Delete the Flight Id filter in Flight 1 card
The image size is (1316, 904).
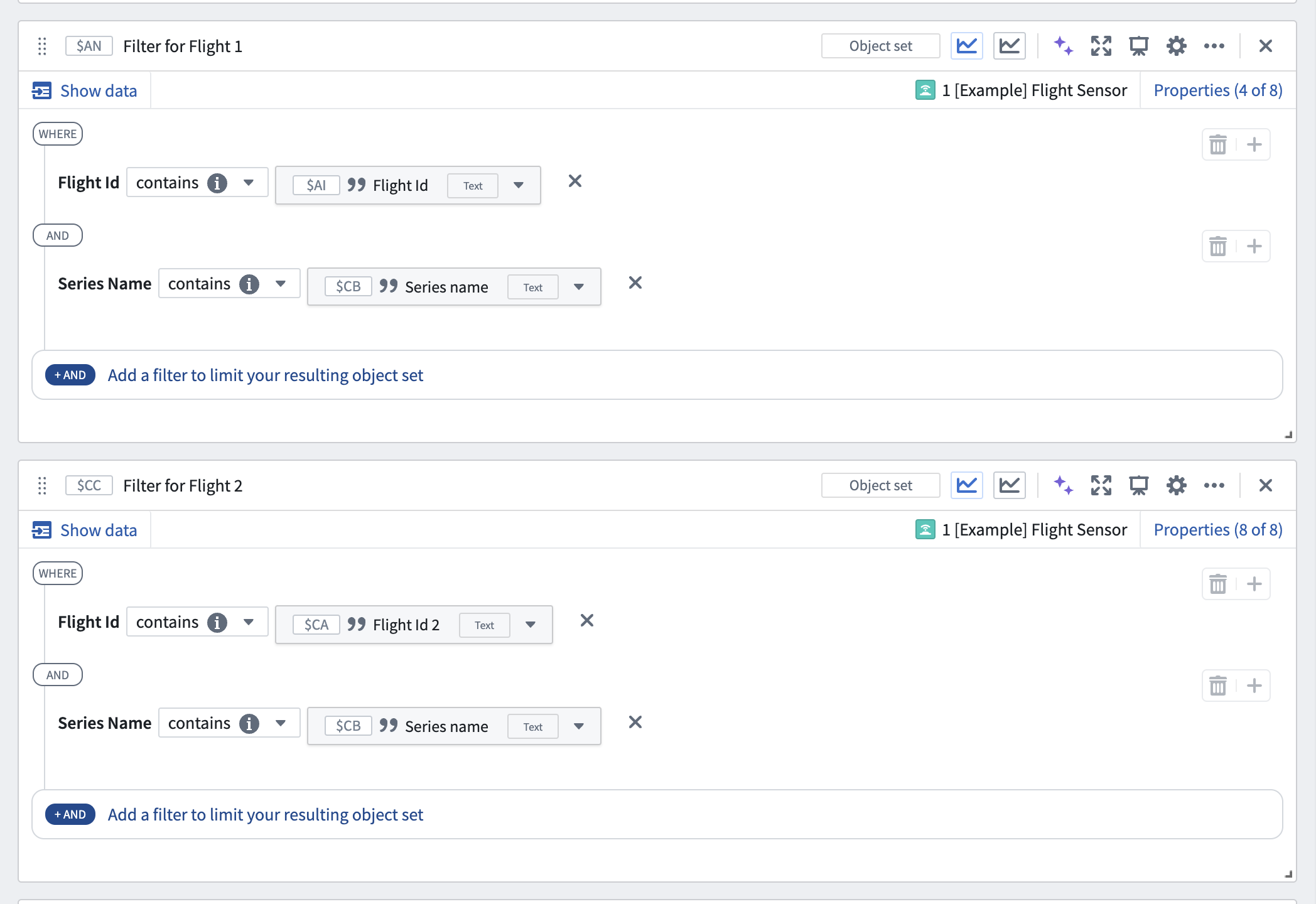[1218, 144]
